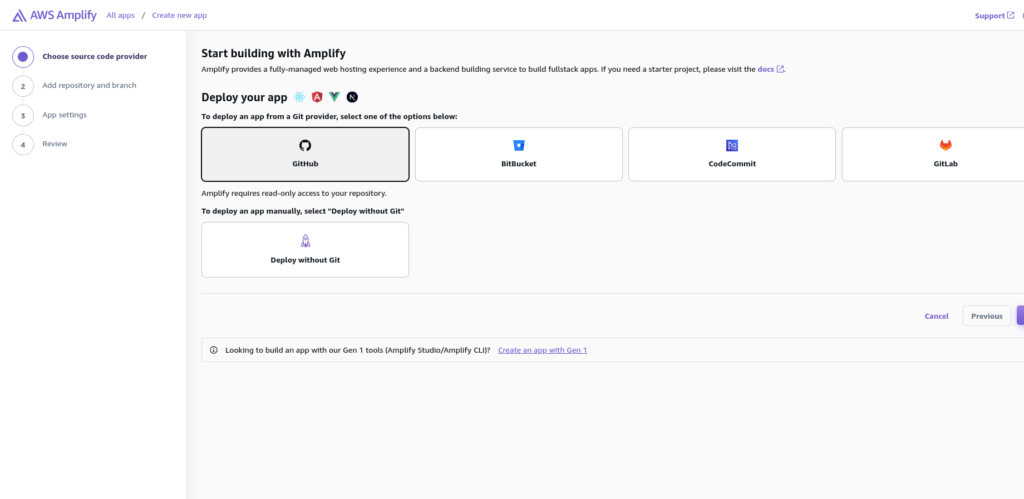This screenshot has width=1024, height=499.
Task: Click the AWS Amplify logo icon
Action: point(19,15)
